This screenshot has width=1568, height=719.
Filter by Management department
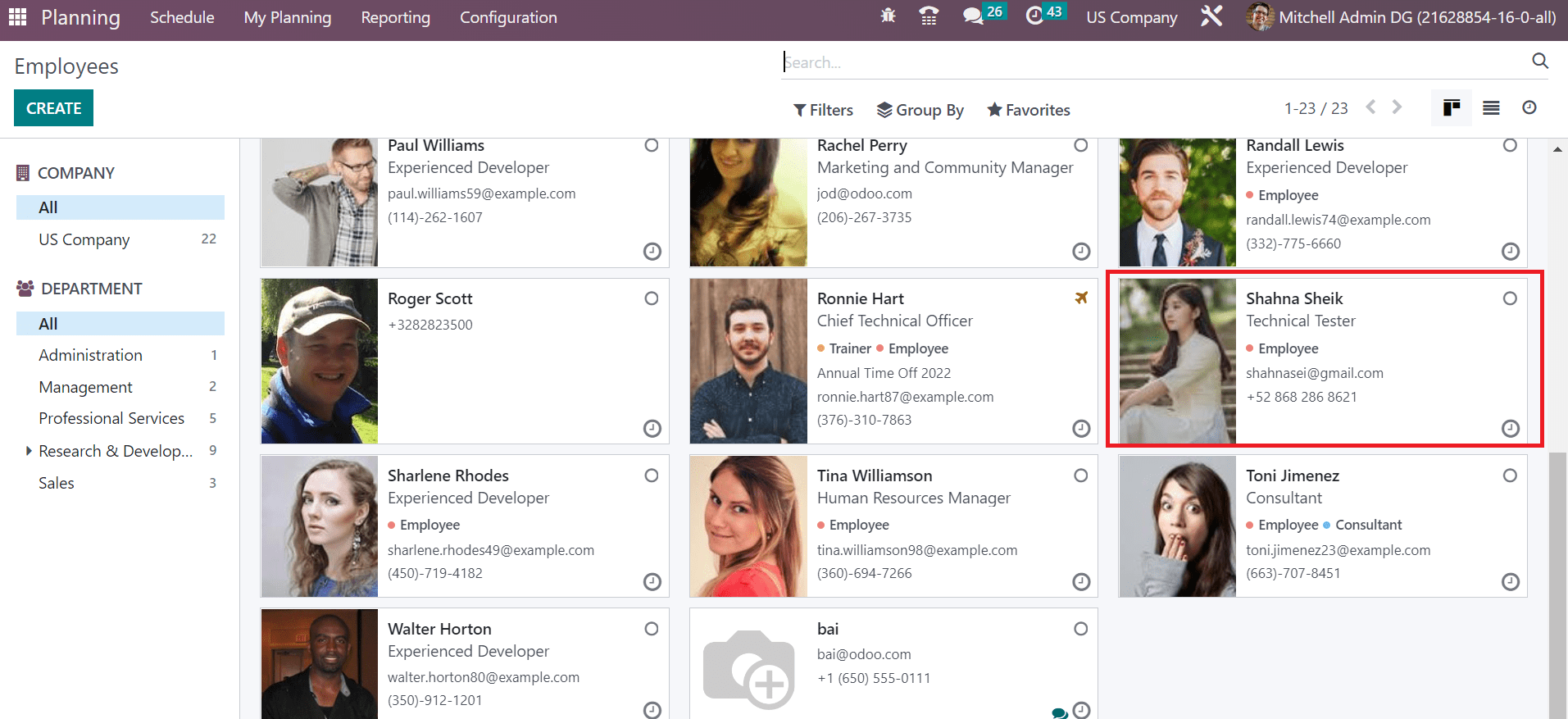coord(120,387)
